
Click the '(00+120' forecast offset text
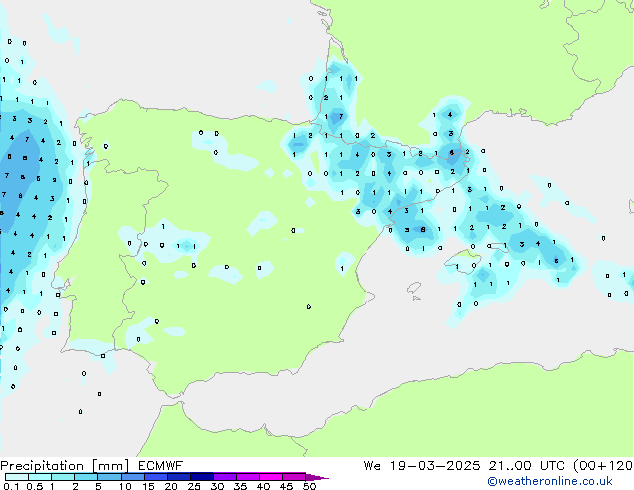tap(603, 466)
